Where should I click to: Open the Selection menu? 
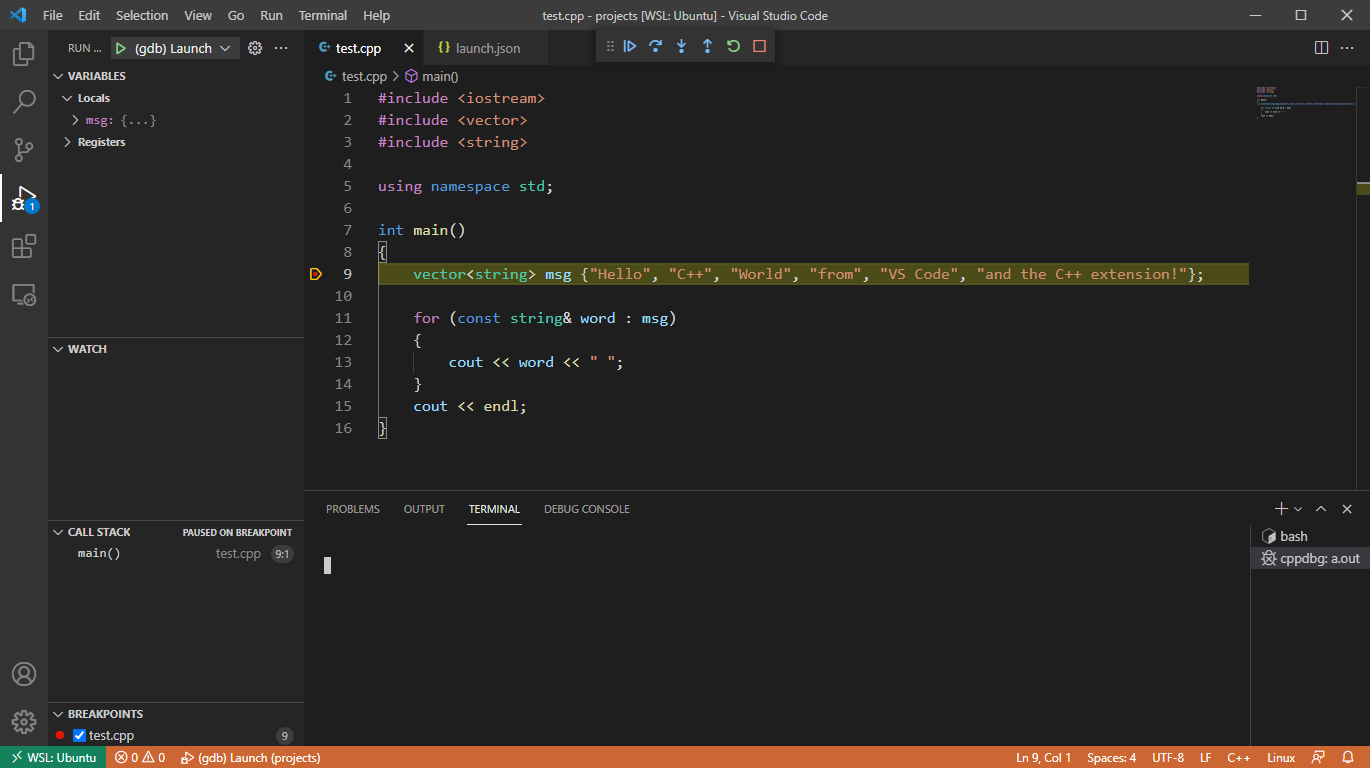tap(142, 15)
